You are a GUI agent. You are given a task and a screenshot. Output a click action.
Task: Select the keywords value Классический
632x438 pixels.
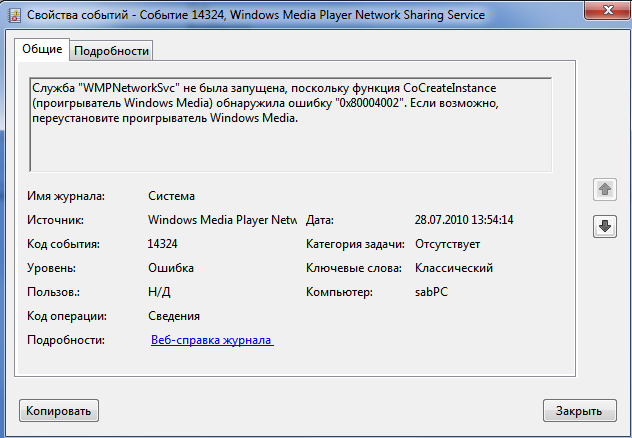tap(454, 268)
